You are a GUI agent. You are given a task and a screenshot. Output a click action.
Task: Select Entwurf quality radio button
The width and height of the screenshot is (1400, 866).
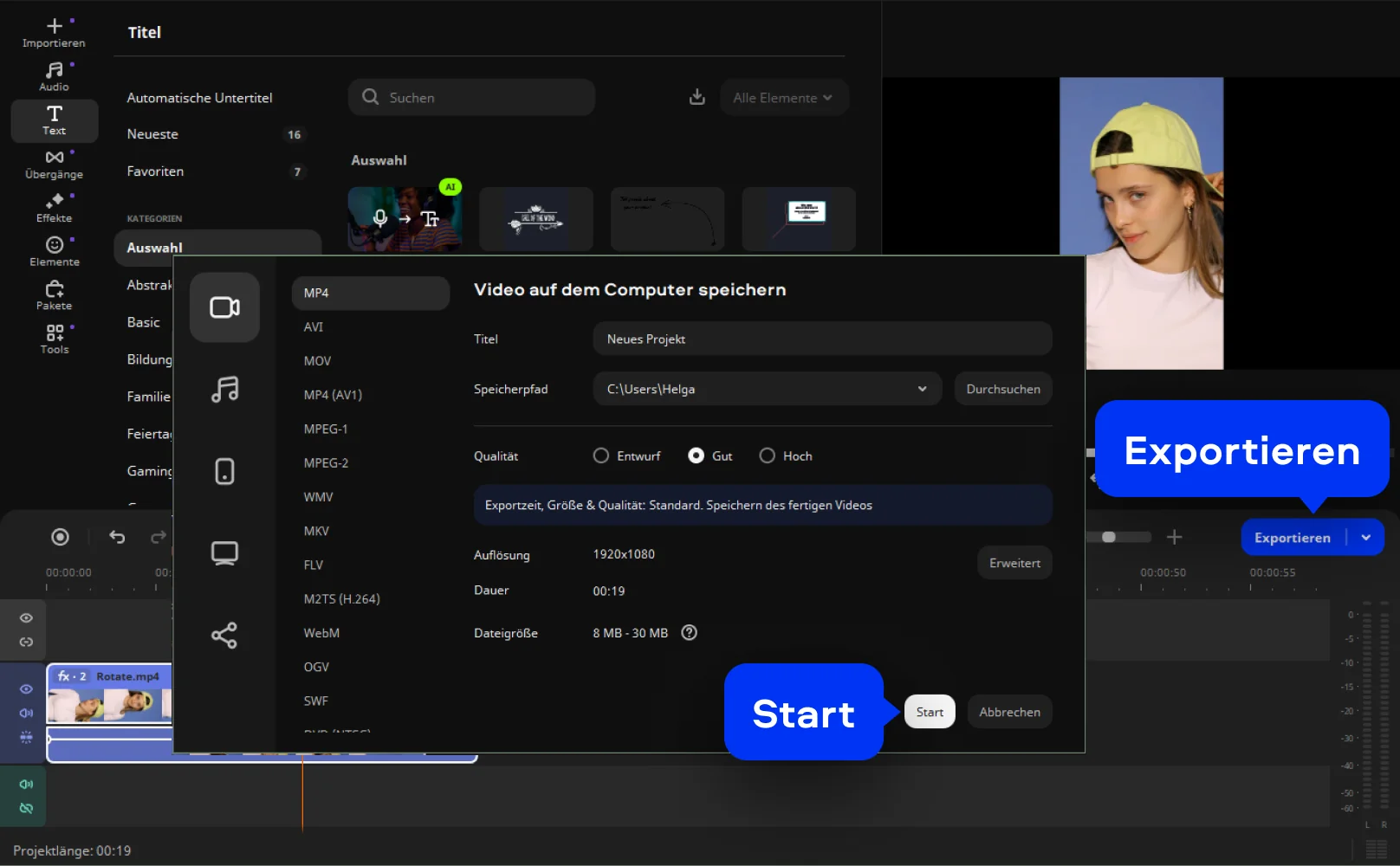click(601, 456)
